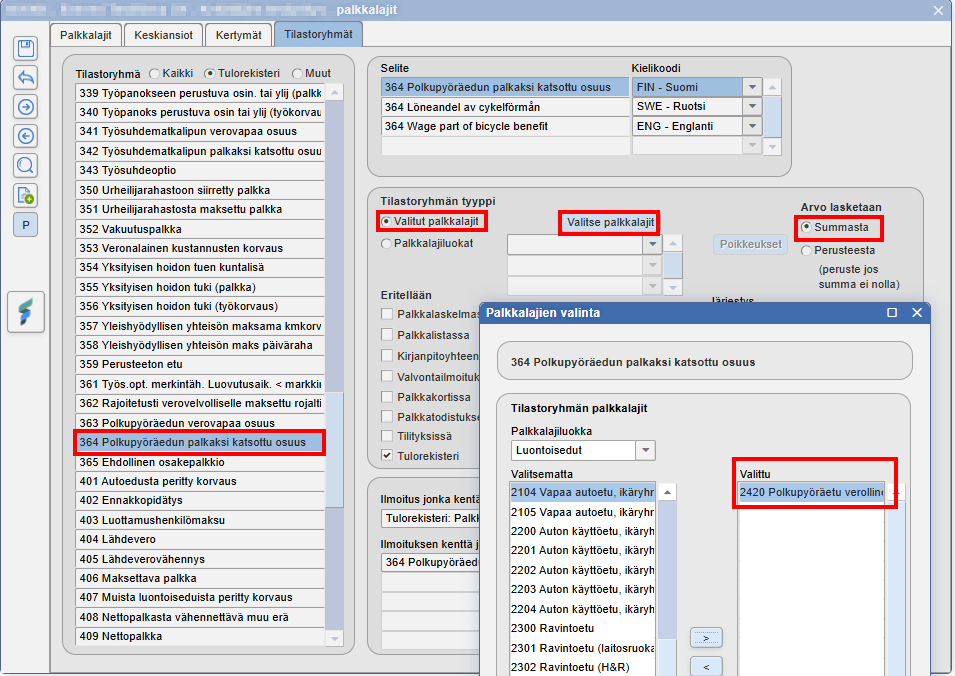Open the Search magnifier icon
The image size is (955, 676).
click(26, 165)
